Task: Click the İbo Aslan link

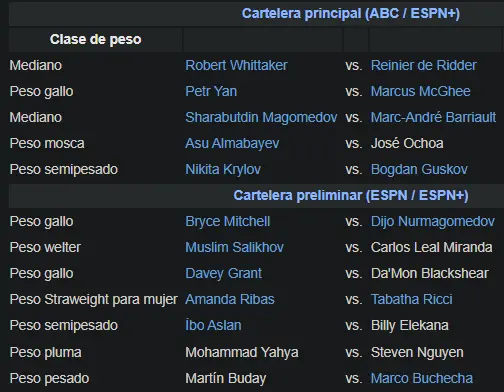Action: coord(213,325)
